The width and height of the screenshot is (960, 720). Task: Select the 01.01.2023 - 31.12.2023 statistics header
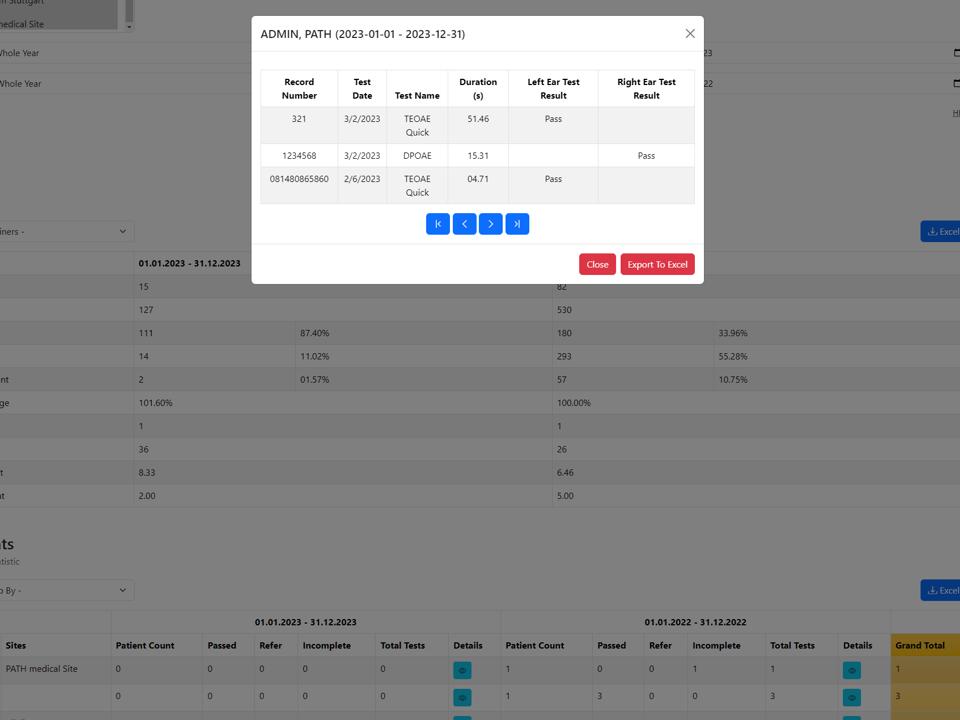point(189,263)
